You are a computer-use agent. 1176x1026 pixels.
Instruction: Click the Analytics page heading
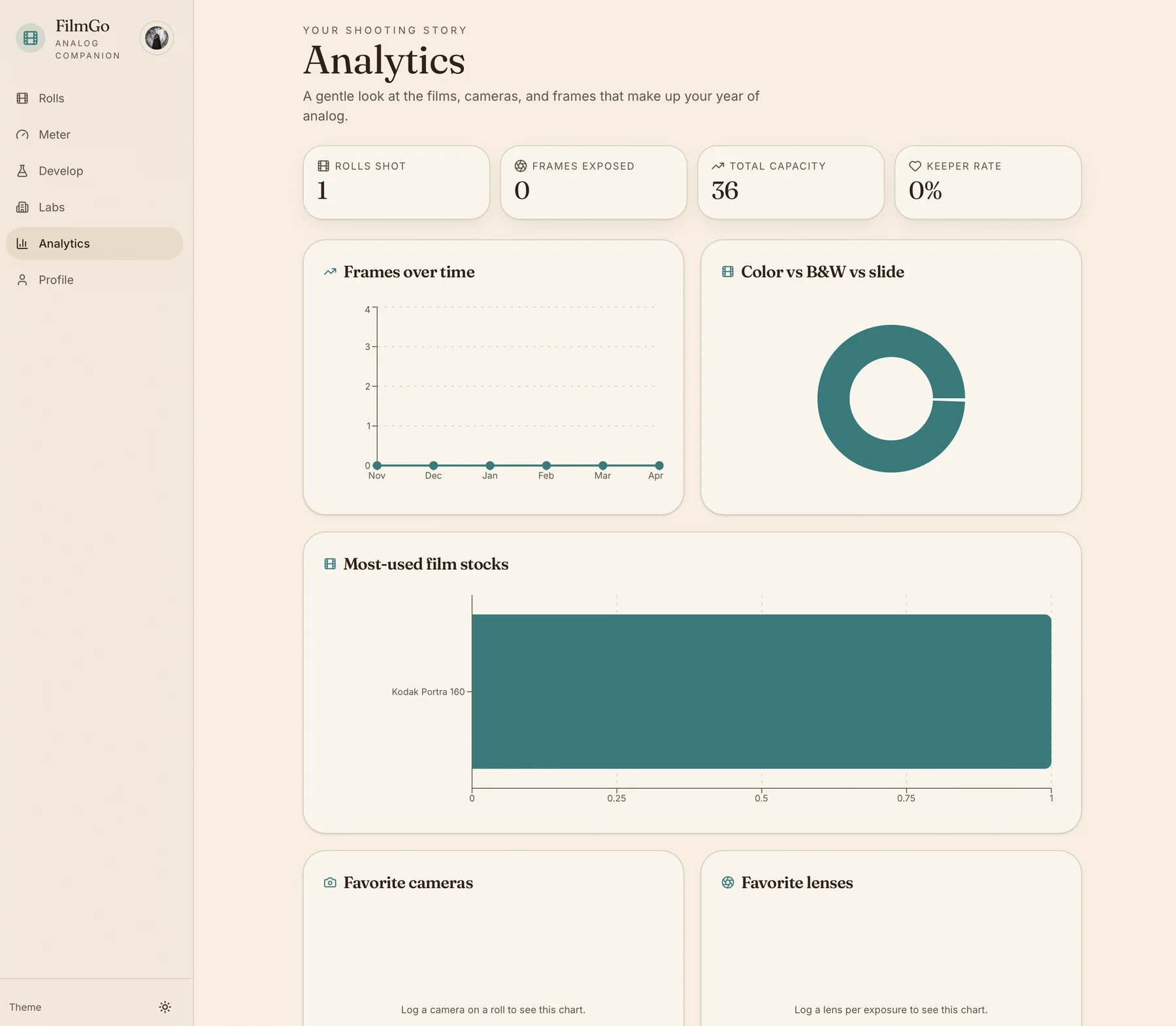(x=384, y=61)
